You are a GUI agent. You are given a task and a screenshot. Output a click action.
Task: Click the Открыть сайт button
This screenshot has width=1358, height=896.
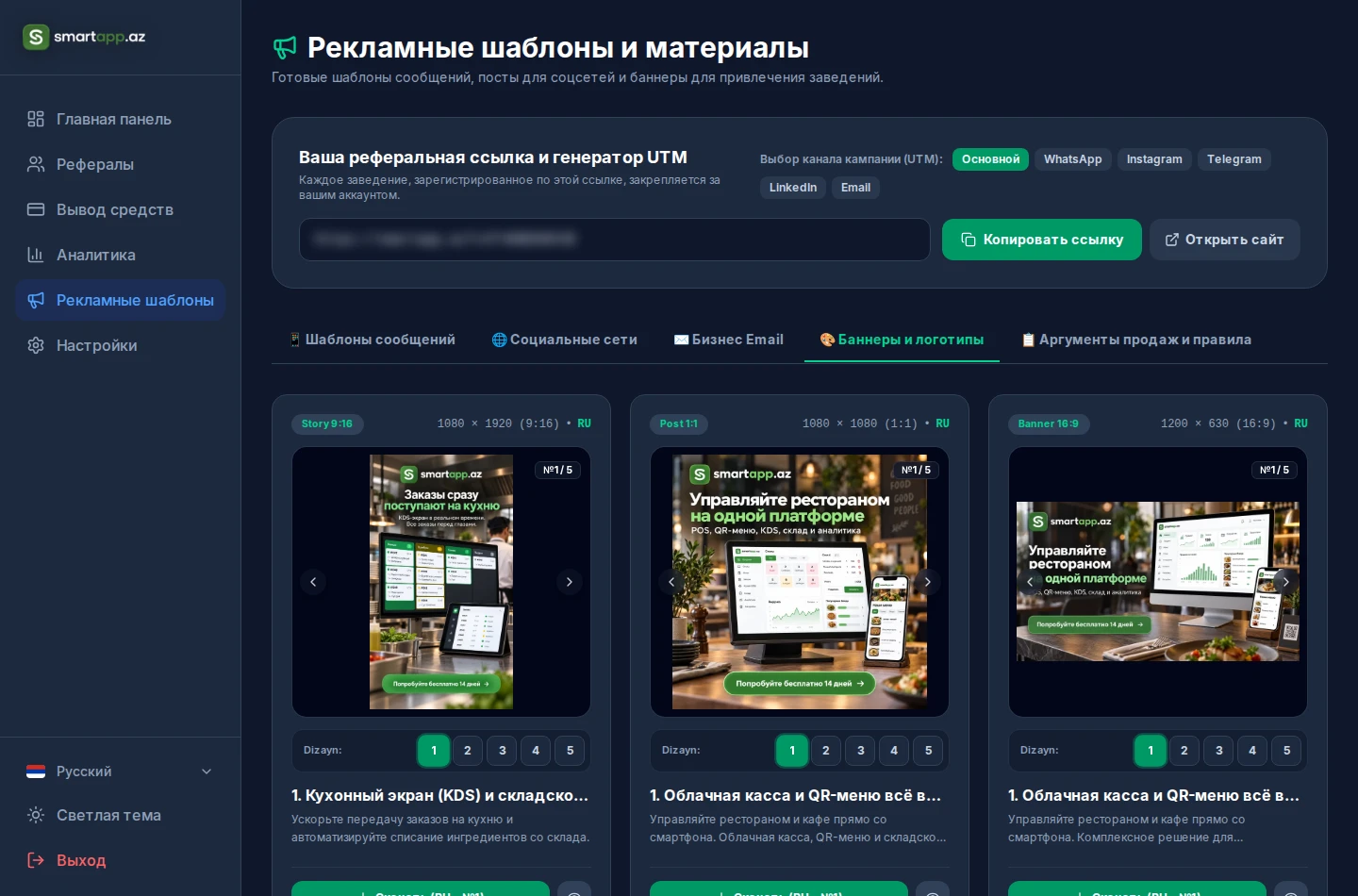[x=1225, y=240]
